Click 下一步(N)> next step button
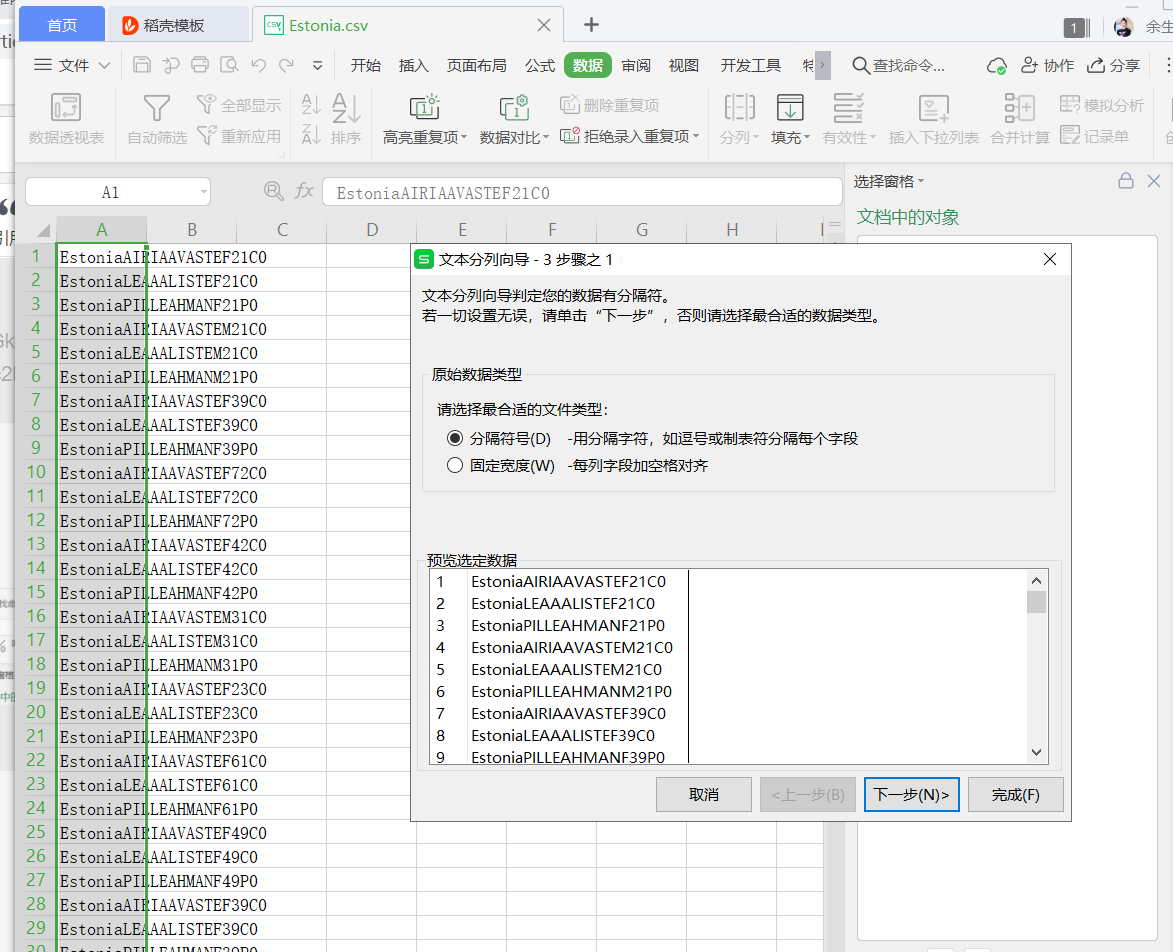The height and width of the screenshot is (952, 1173). 911,794
